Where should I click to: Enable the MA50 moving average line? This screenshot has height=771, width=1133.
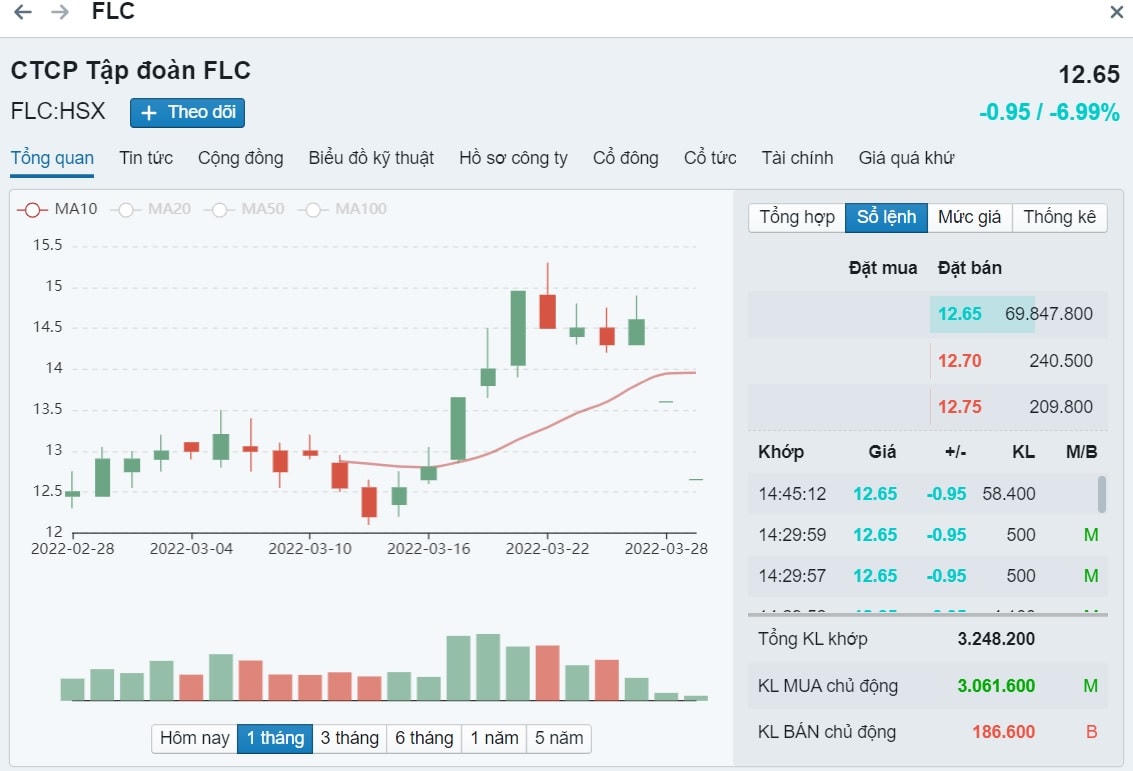click(x=244, y=210)
